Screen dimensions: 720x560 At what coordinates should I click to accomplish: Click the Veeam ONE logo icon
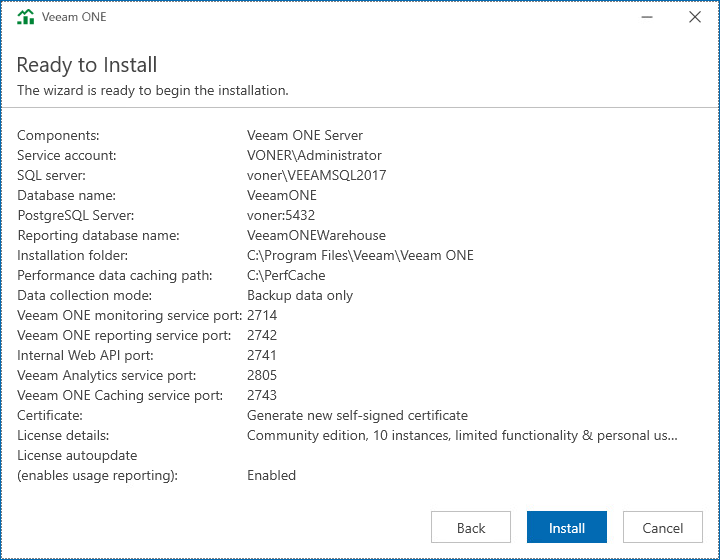26,17
